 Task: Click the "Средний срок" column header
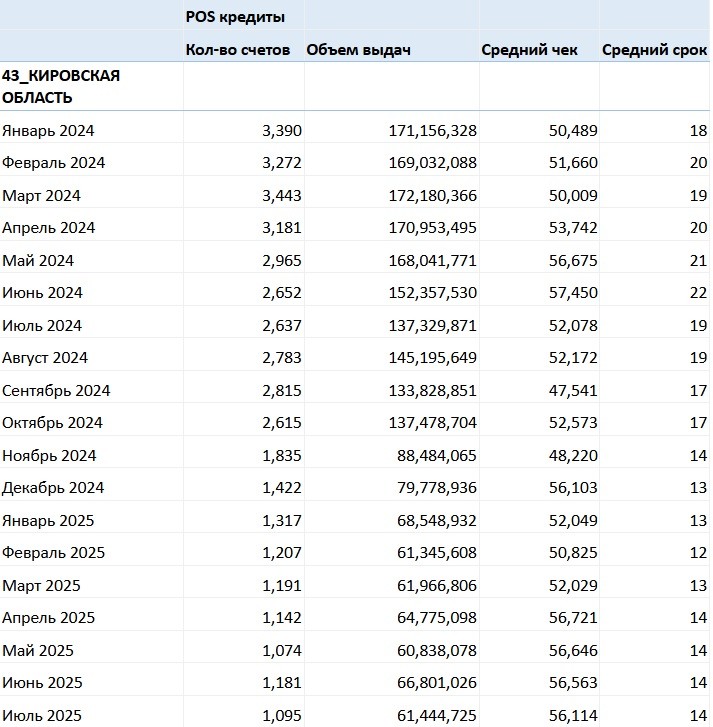tap(654, 50)
